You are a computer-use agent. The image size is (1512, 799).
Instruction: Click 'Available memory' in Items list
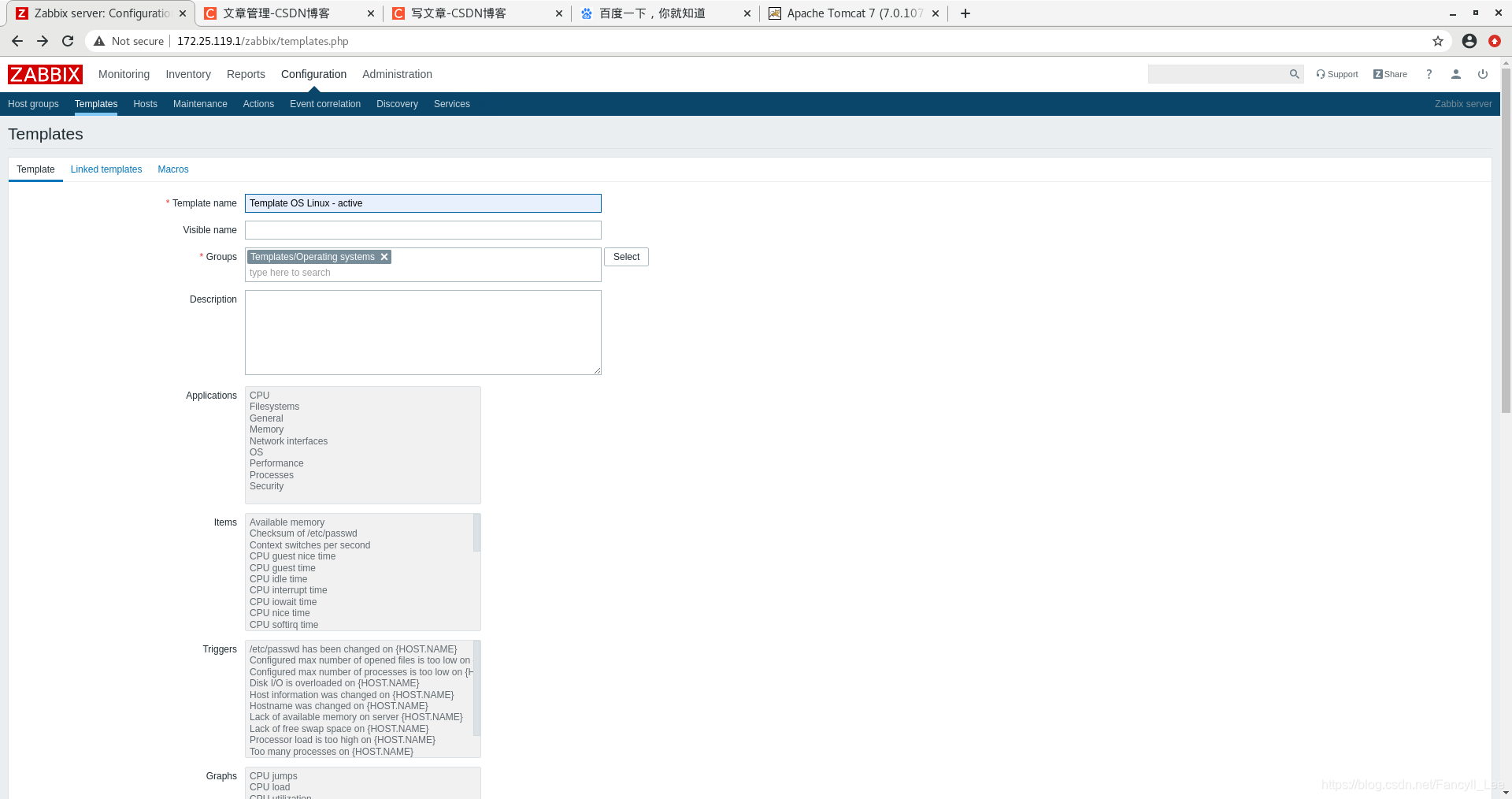coord(287,522)
